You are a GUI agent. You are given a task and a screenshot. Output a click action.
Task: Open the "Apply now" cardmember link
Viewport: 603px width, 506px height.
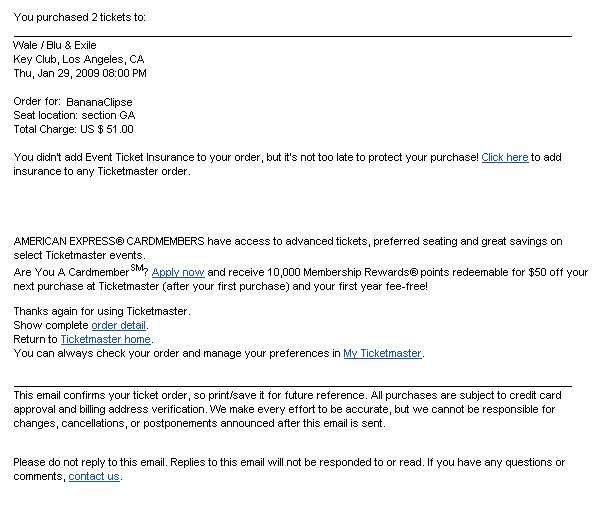click(x=178, y=271)
